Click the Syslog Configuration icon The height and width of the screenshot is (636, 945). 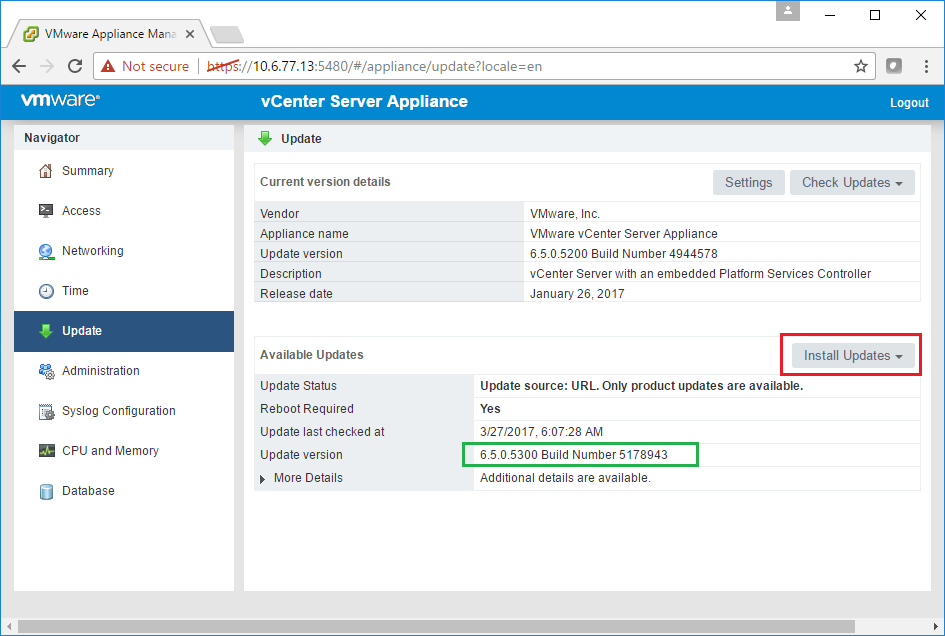click(46, 412)
